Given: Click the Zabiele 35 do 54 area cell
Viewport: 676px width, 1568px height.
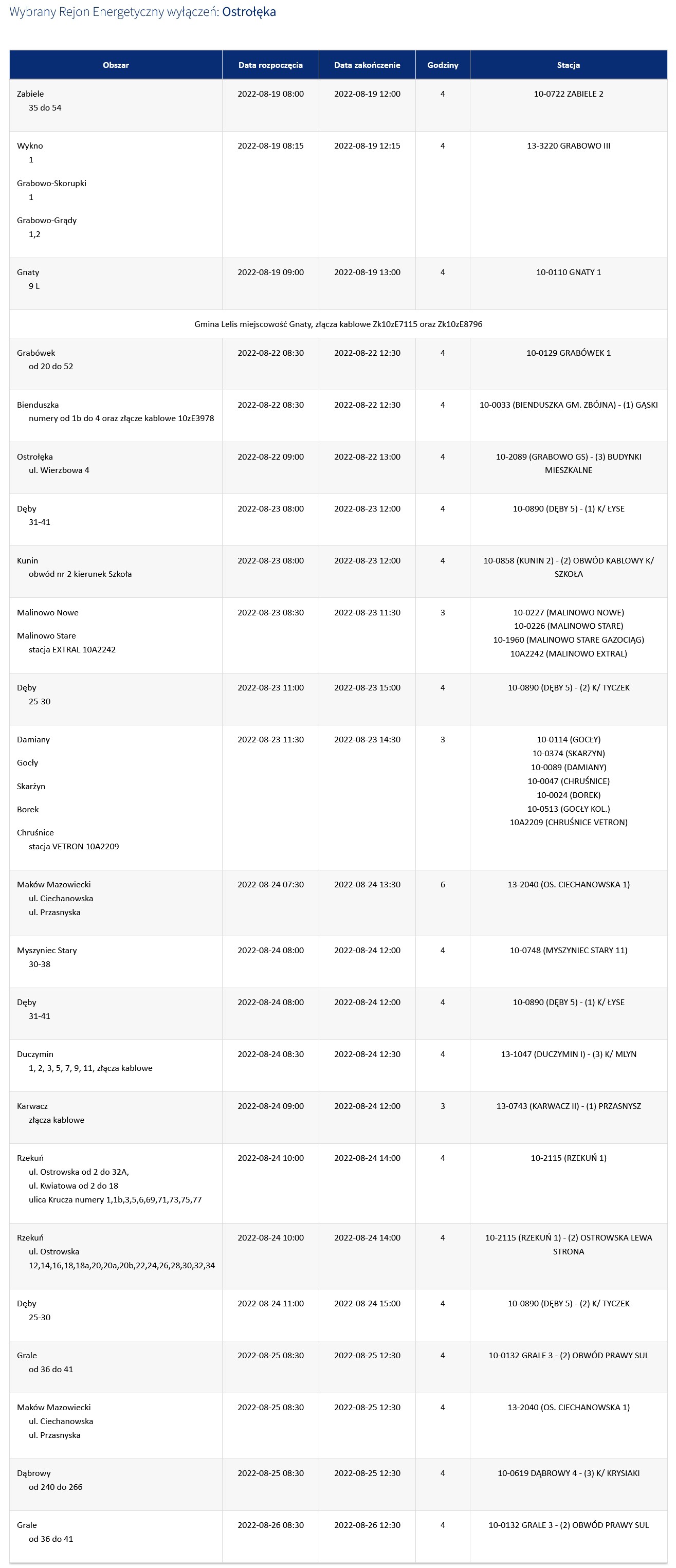Looking at the screenshot, I should [116, 105].
